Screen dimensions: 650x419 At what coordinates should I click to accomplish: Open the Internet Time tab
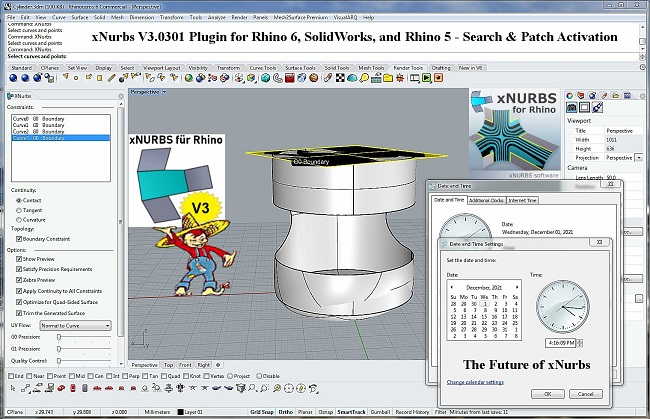pos(522,200)
